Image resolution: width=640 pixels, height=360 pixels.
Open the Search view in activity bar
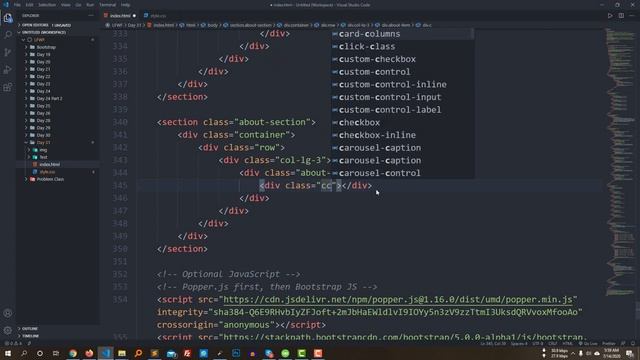tap(8, 35)
